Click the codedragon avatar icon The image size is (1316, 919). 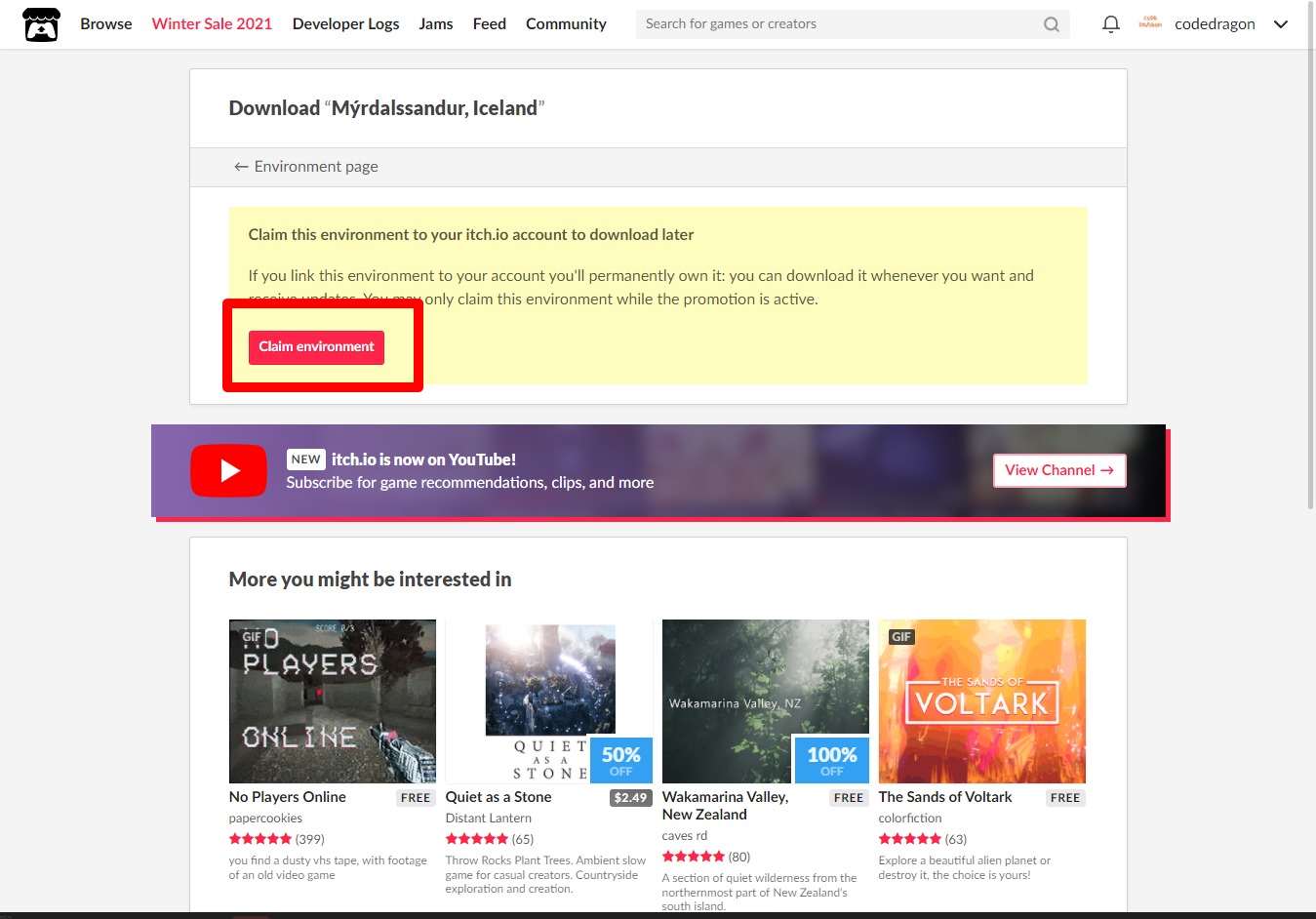[x=1150, y=23]
